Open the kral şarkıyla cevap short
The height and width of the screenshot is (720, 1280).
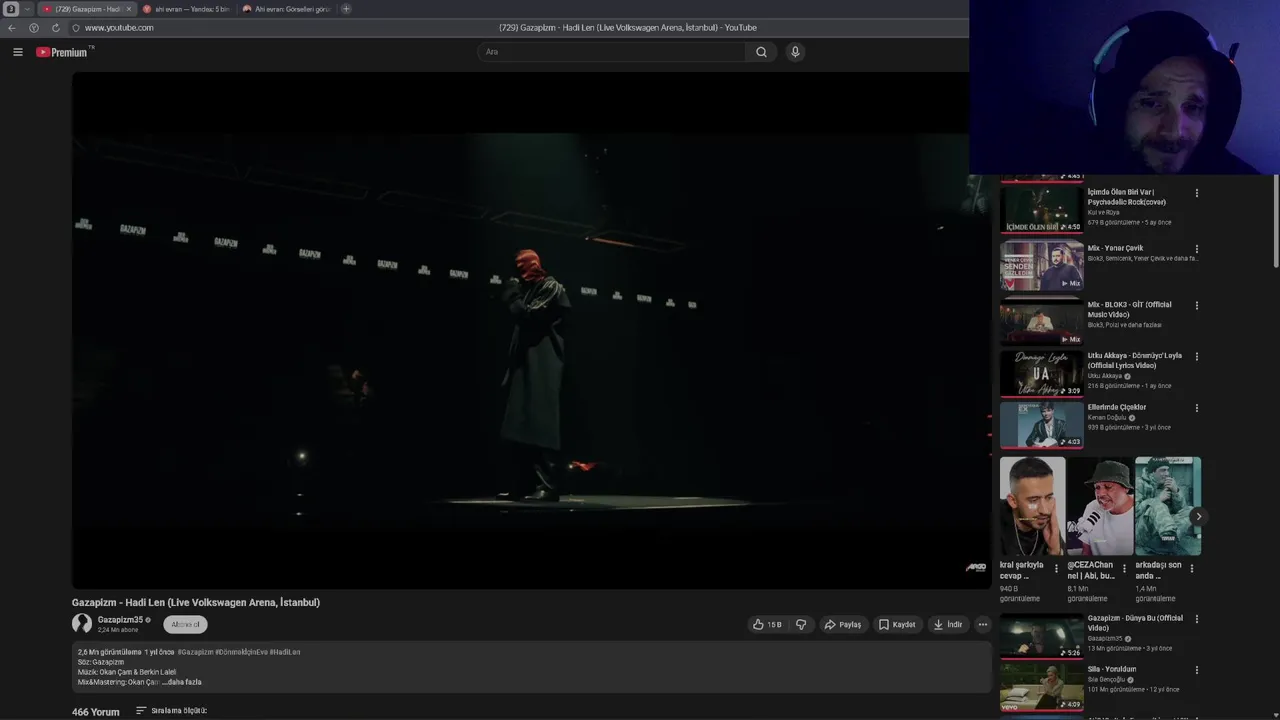[x=1032, y=506]
